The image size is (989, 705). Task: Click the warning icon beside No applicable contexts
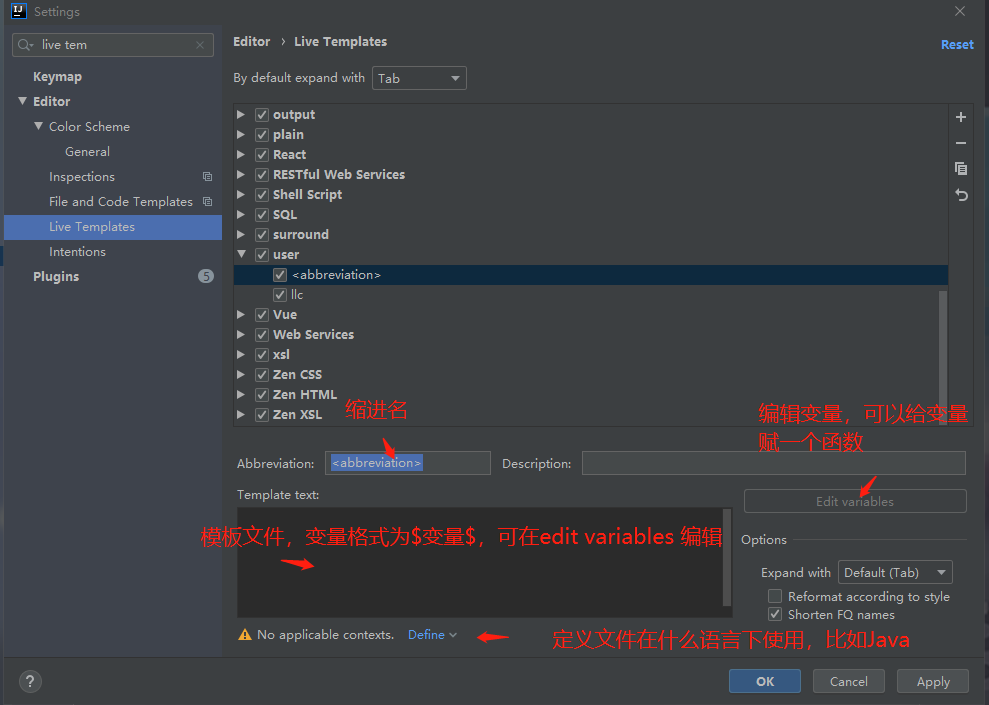tap(245, 634)
